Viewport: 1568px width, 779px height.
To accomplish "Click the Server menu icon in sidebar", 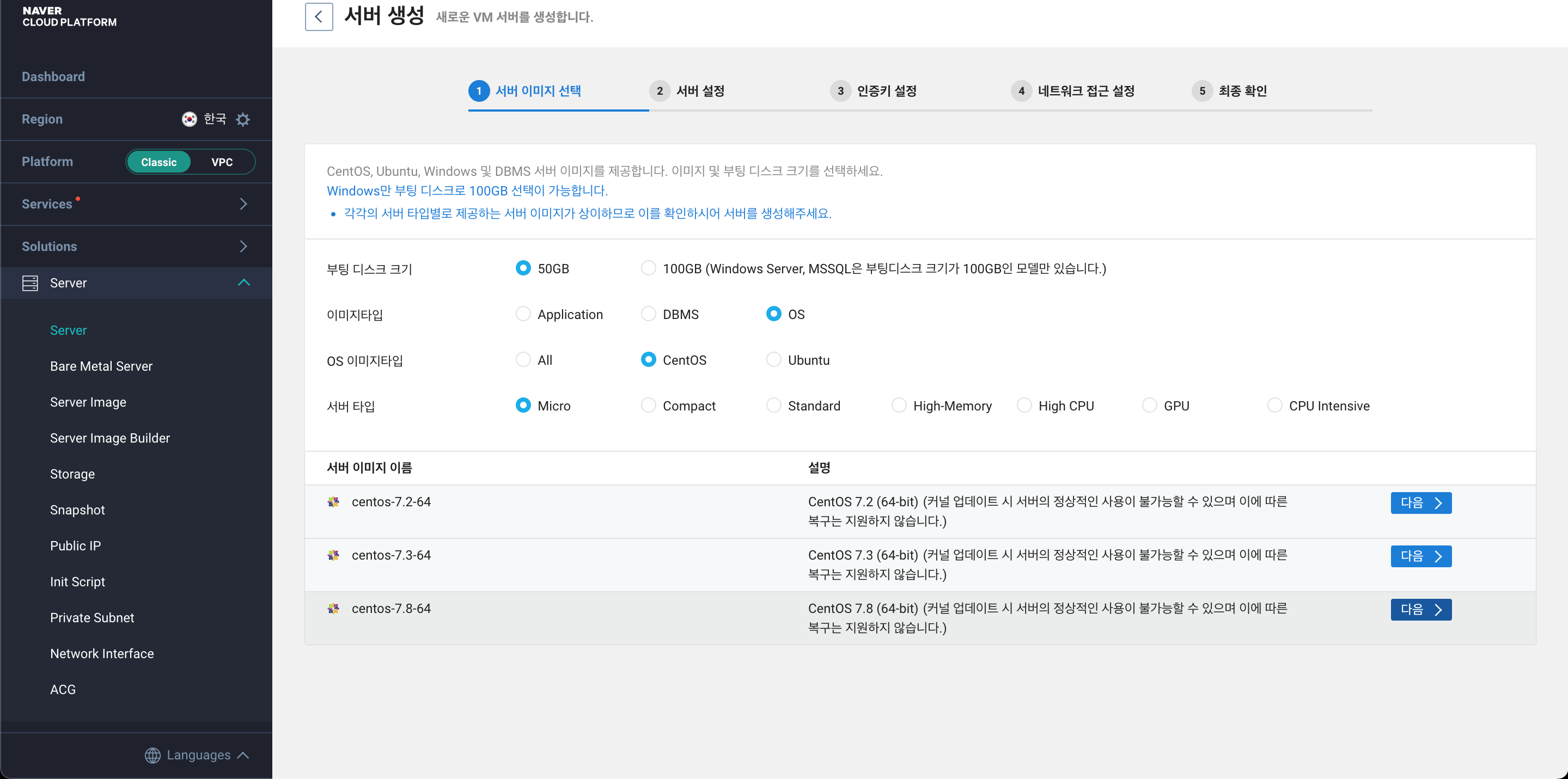I will (x=30, y=283).
